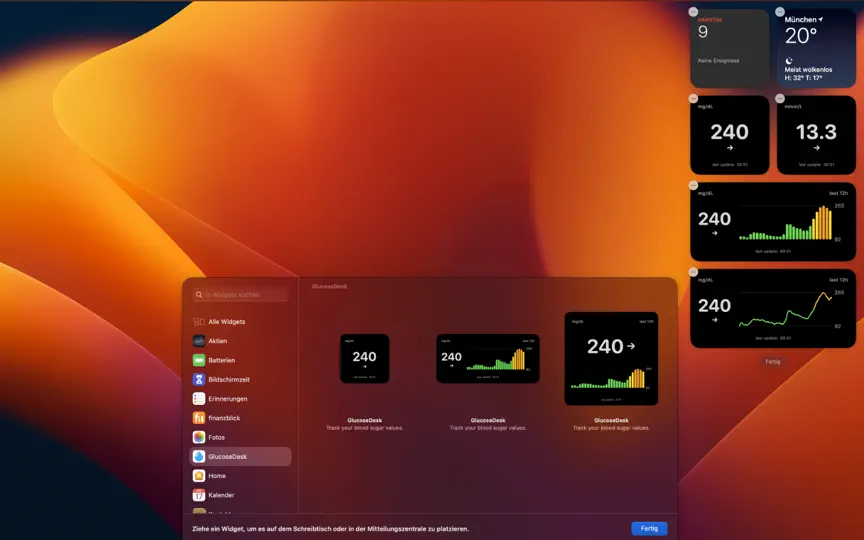Click the 'Ziehe ein Widget' instruction text
Viewport: 864px width, 540px height.
(331, 529)
